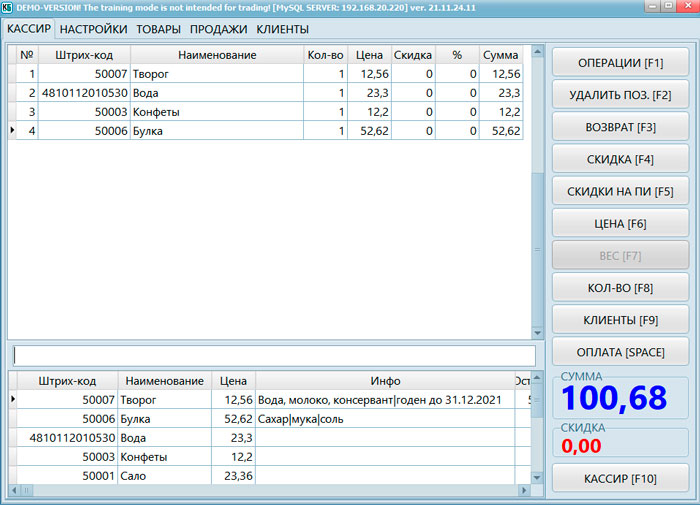Click the ОПЕРАЦИИ [F1] button
700x505 pixels.
coord(621,63)
